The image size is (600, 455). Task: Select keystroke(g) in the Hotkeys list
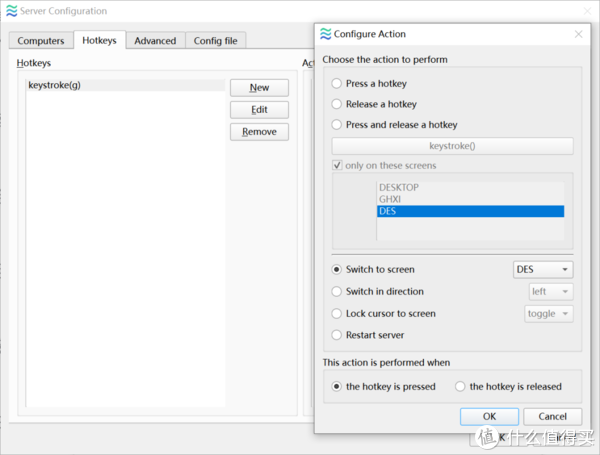pyautogui.click(x=125, y=85)
